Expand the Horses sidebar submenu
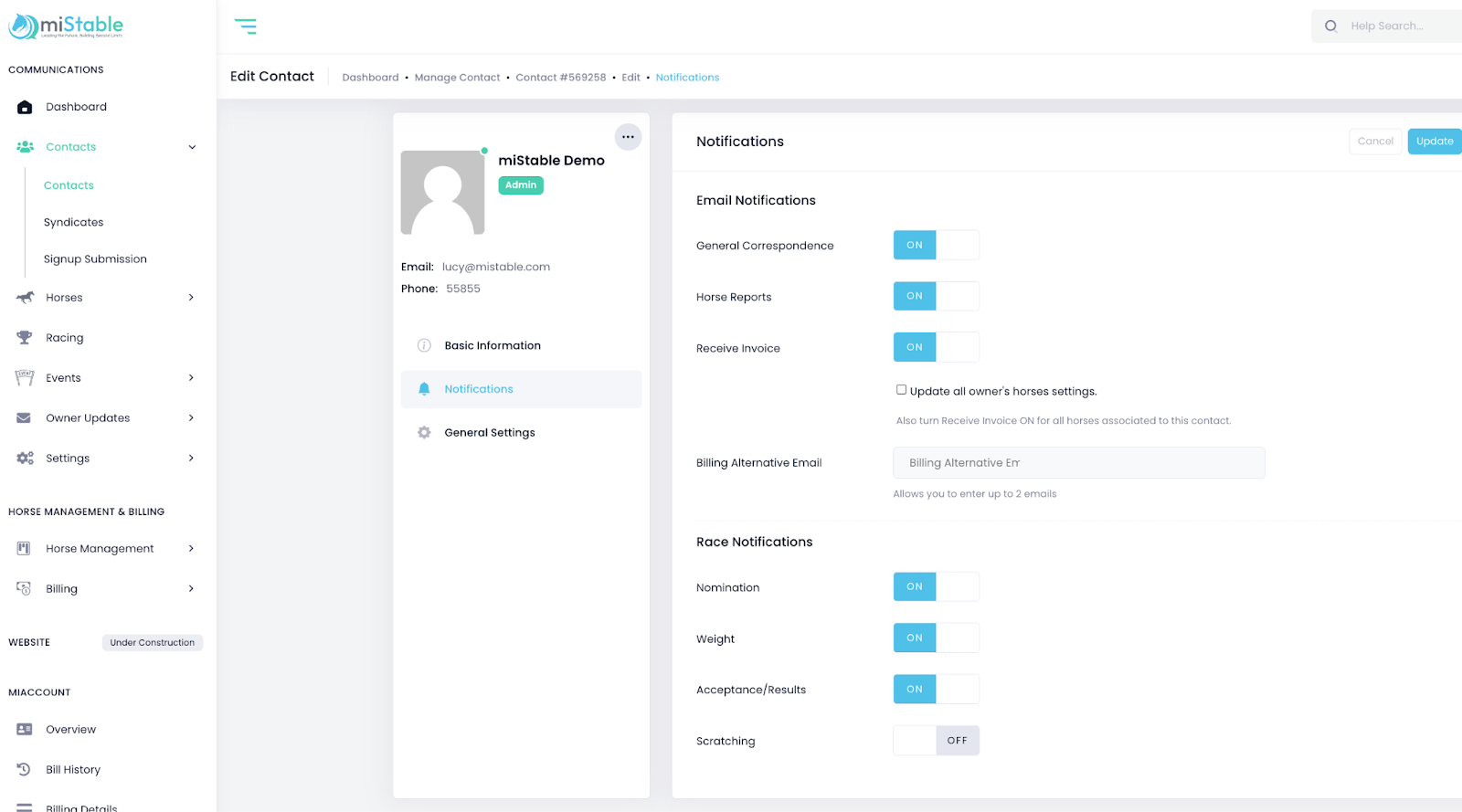Image resolution: width=1462 pixels, height=812 pixels. point(191,298)
